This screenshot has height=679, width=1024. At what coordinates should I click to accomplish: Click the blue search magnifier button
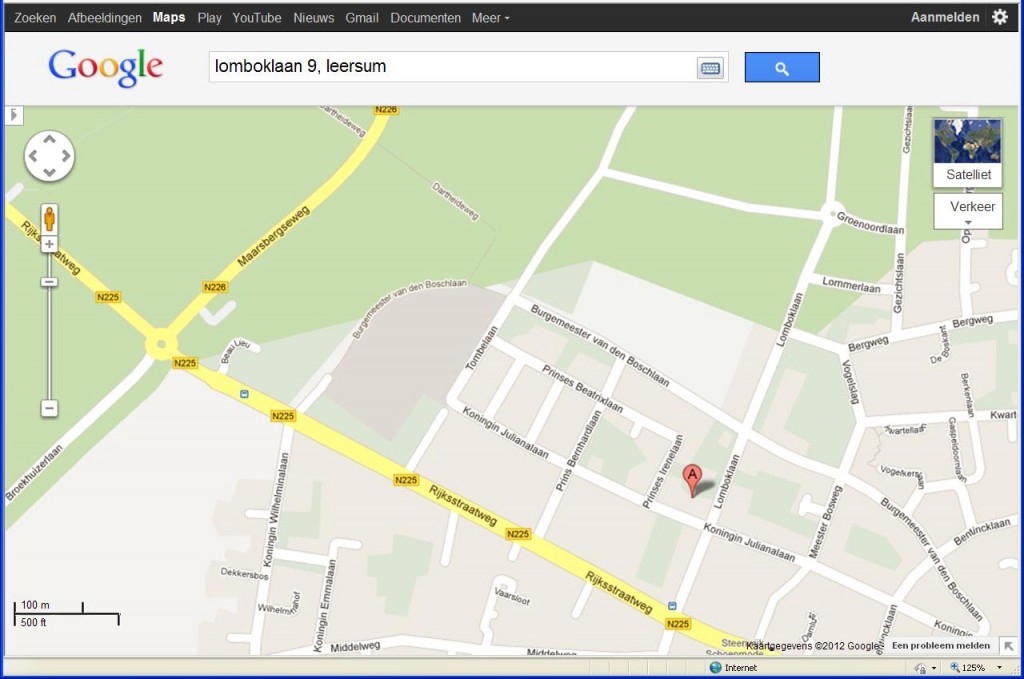[782, 67]
